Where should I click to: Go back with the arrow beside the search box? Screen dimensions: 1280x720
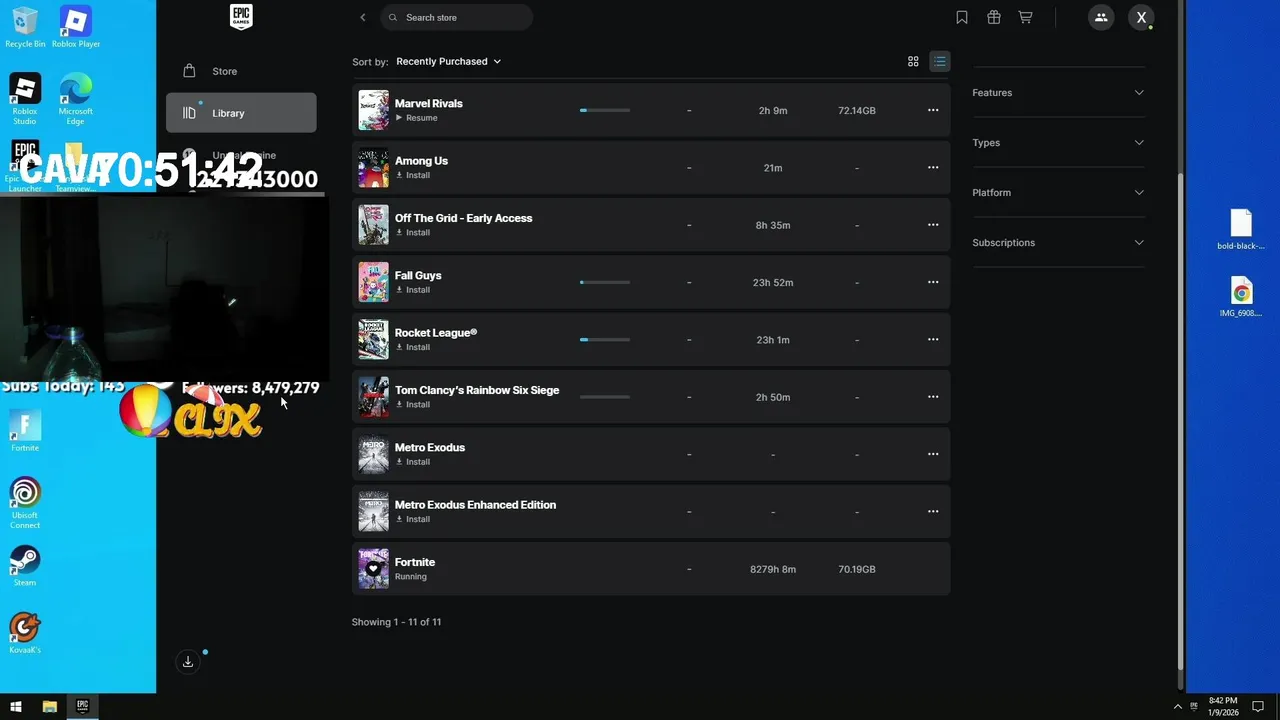[363, 17]
